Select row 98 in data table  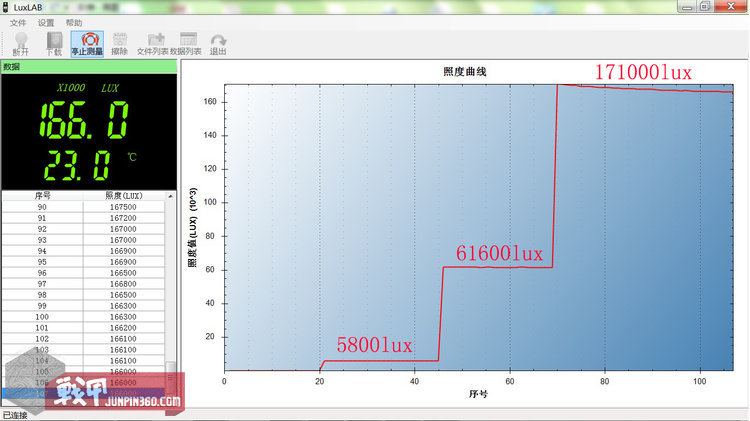point(83,295)
